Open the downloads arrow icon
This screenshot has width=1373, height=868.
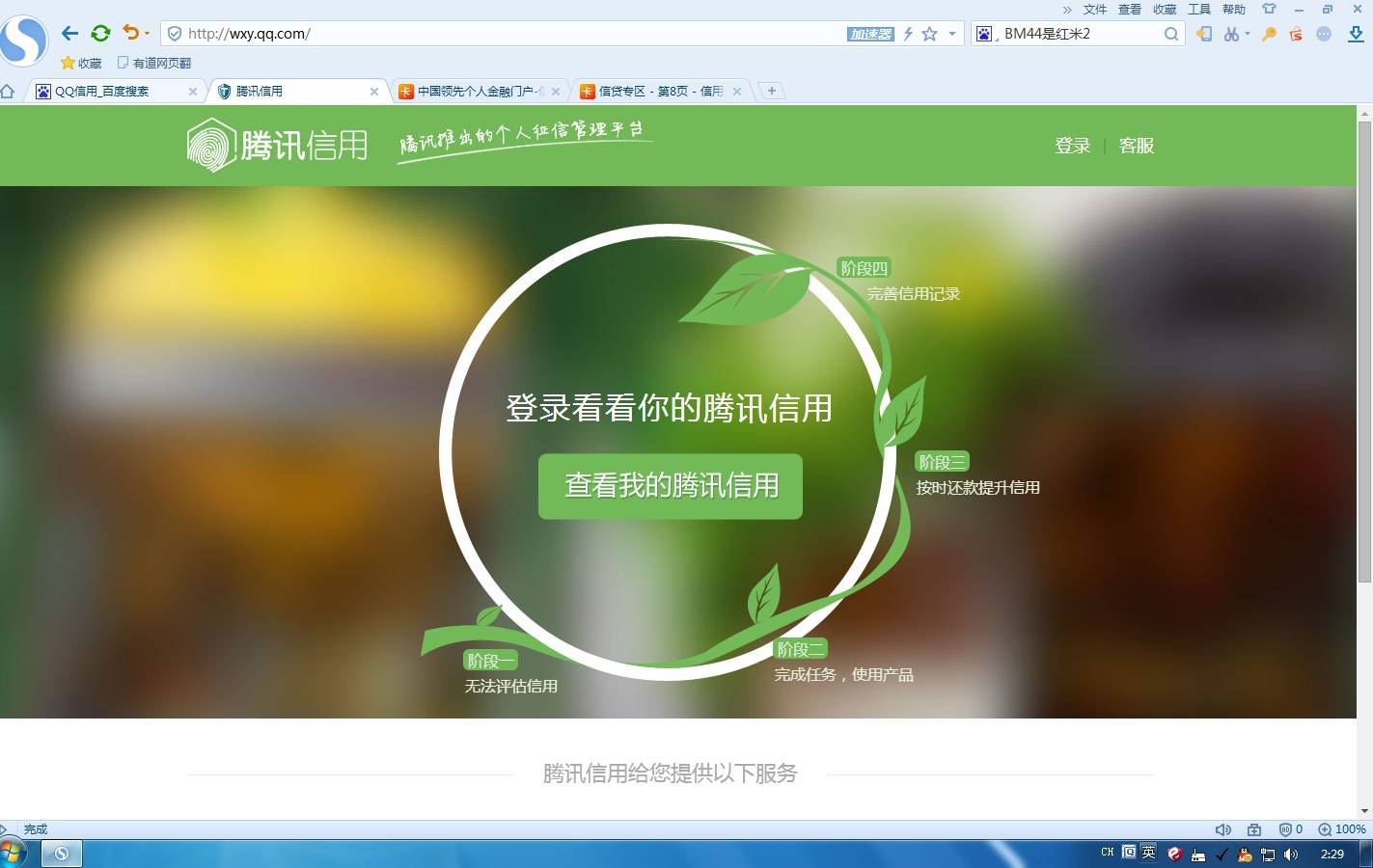(1356, 34)
